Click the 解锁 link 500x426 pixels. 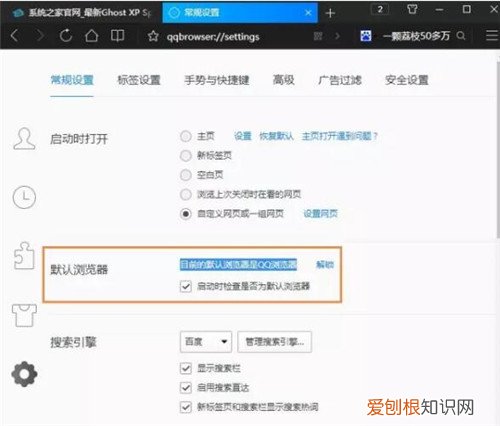pos(325,264)
